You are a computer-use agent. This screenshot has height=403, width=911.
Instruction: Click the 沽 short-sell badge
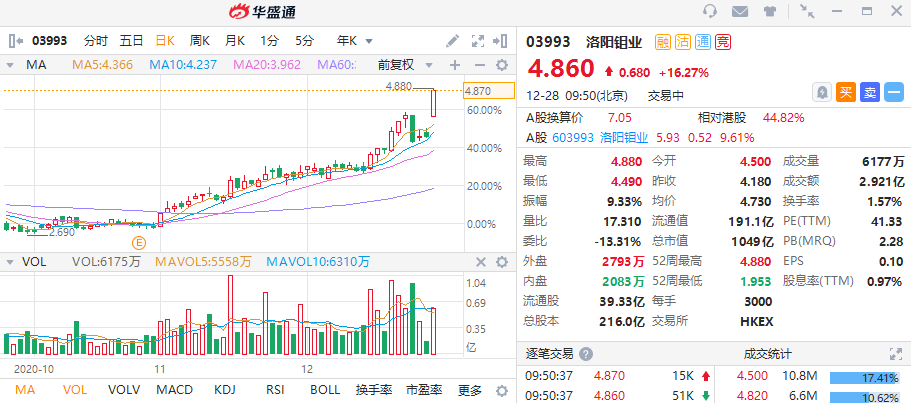683,42
